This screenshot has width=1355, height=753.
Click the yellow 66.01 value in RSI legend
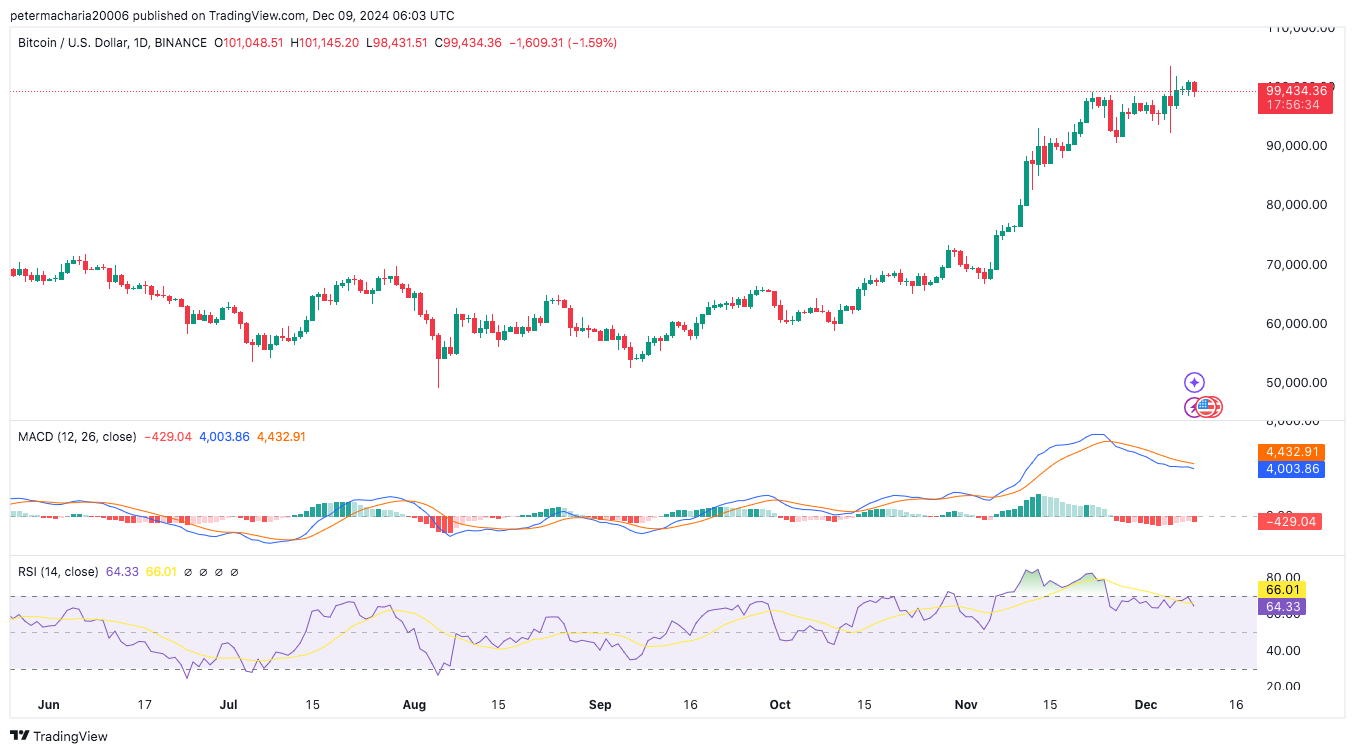pyautogui.click(x=161, y=572)
